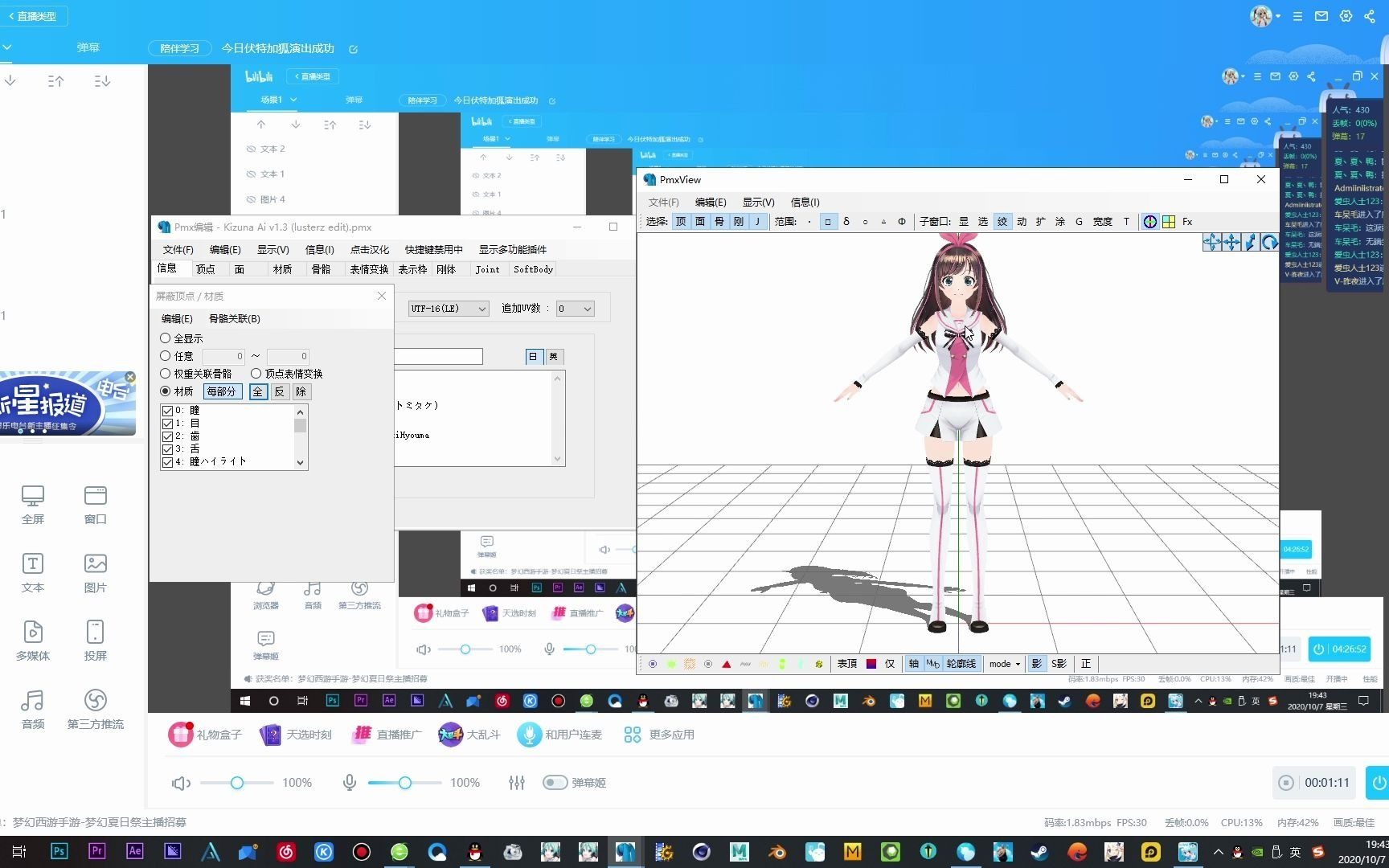Select the 任意 radio button
Viewport: 1389px width, 868px height.
pyautogui.click(x=166, y=356)
